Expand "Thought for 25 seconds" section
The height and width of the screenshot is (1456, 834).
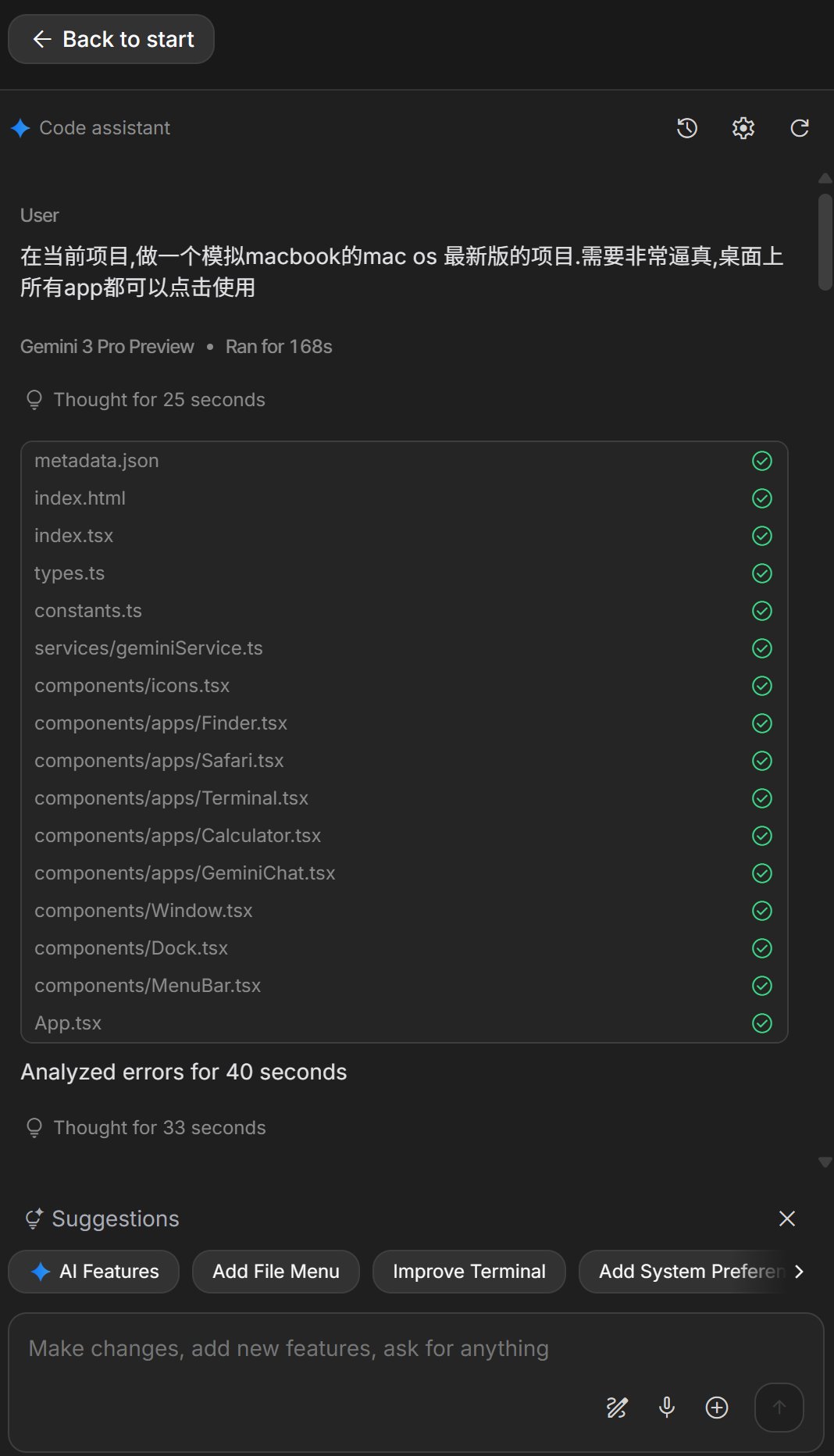pos(159,400)
